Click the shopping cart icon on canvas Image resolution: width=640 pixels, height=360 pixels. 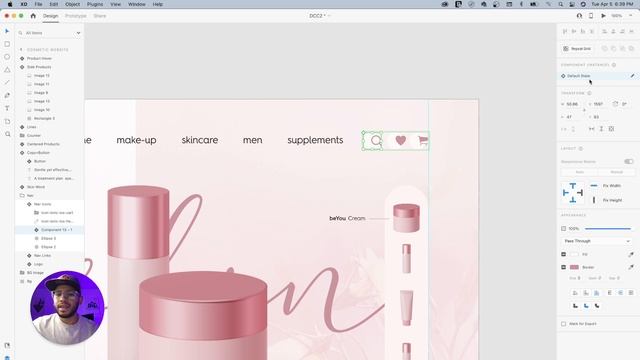click(423, 141)
